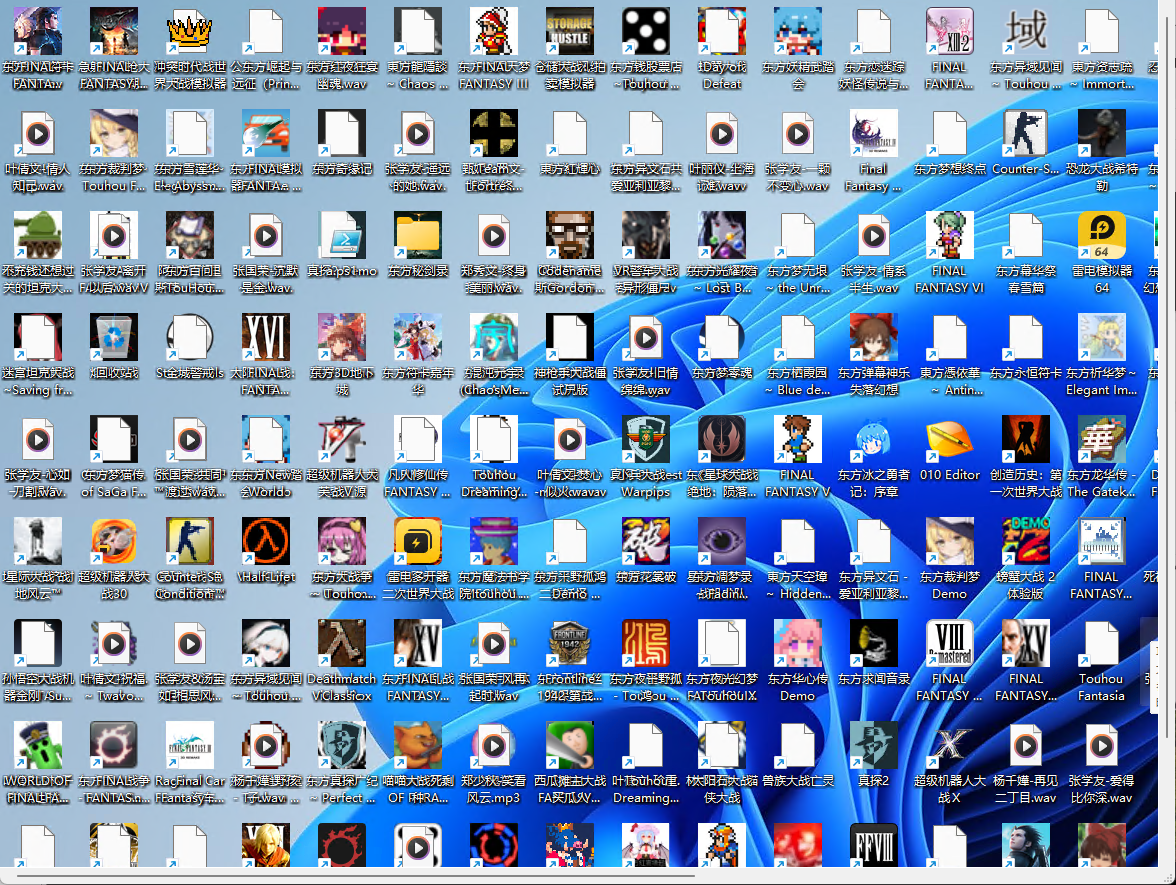
Task: Open the 東方花蒙破 game icon
Action: click(646, 542)
